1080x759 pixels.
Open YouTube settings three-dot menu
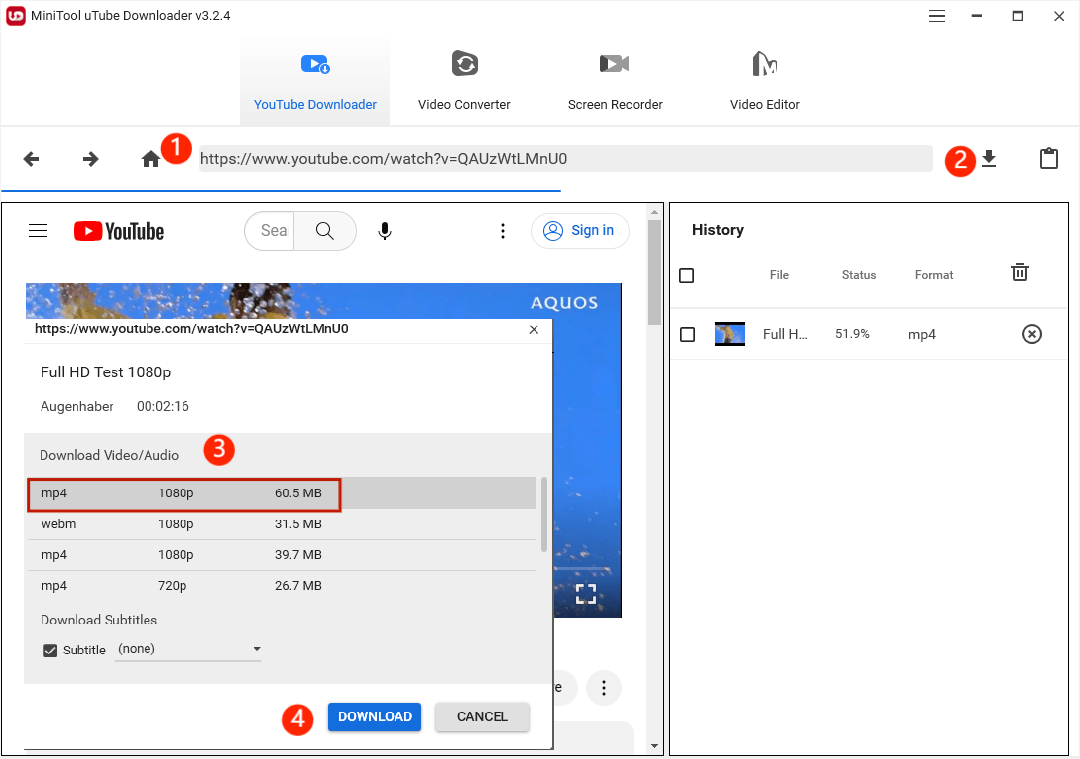point(503,231)
